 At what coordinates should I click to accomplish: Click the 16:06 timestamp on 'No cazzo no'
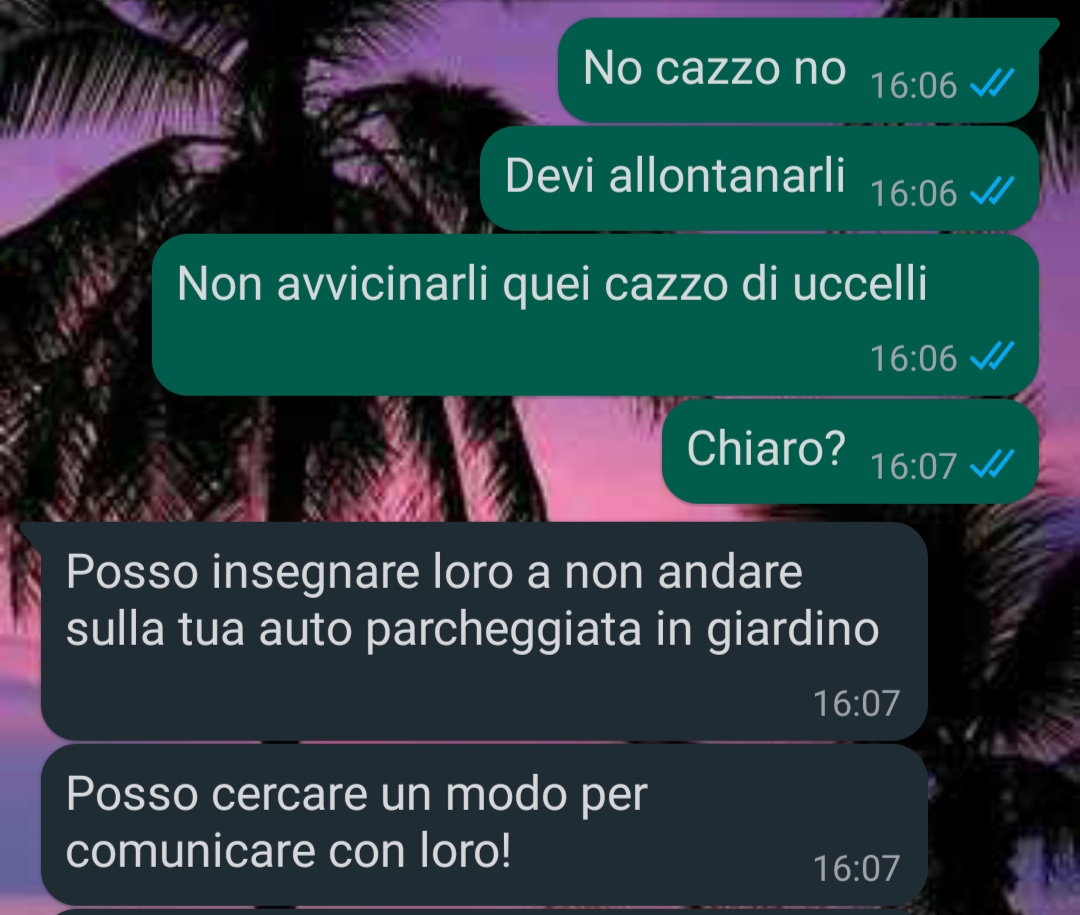[913, 86]
